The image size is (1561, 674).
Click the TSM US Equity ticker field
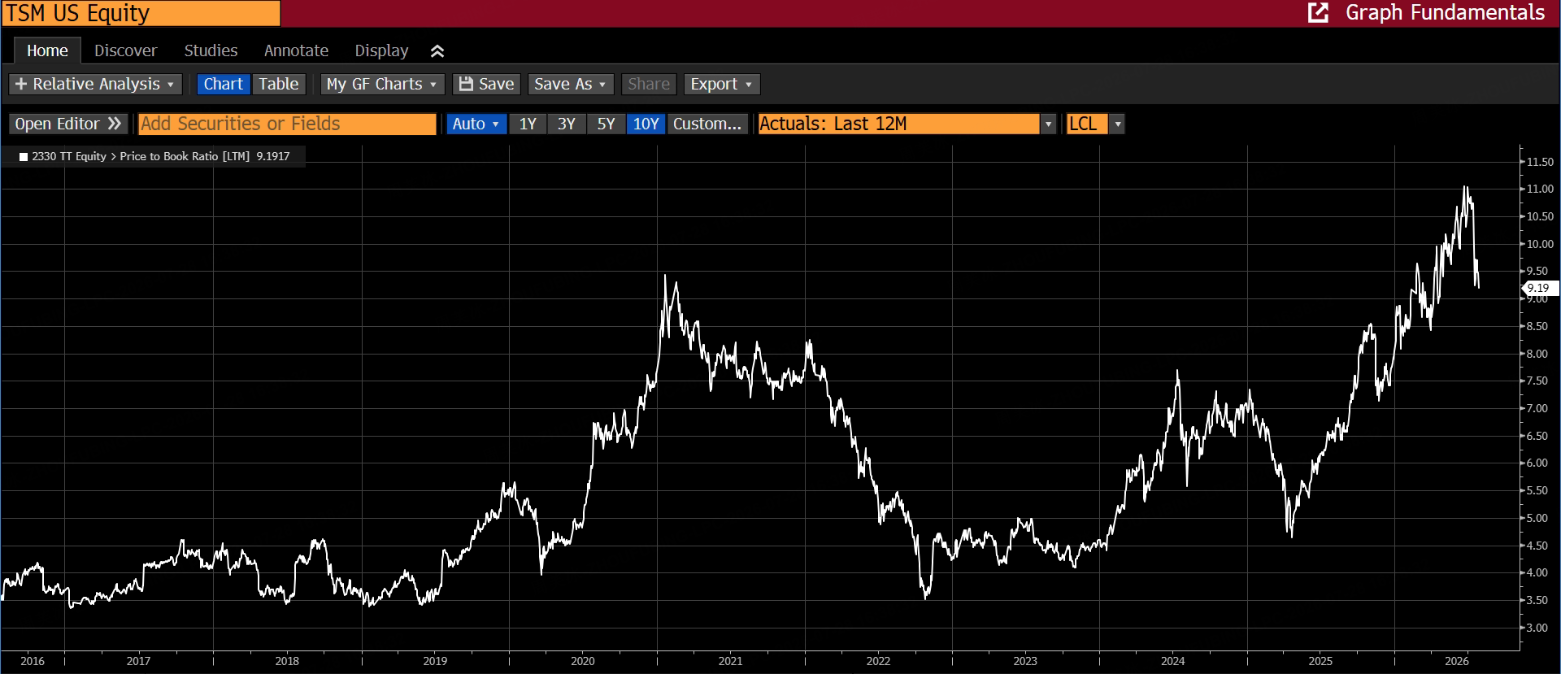140,13
